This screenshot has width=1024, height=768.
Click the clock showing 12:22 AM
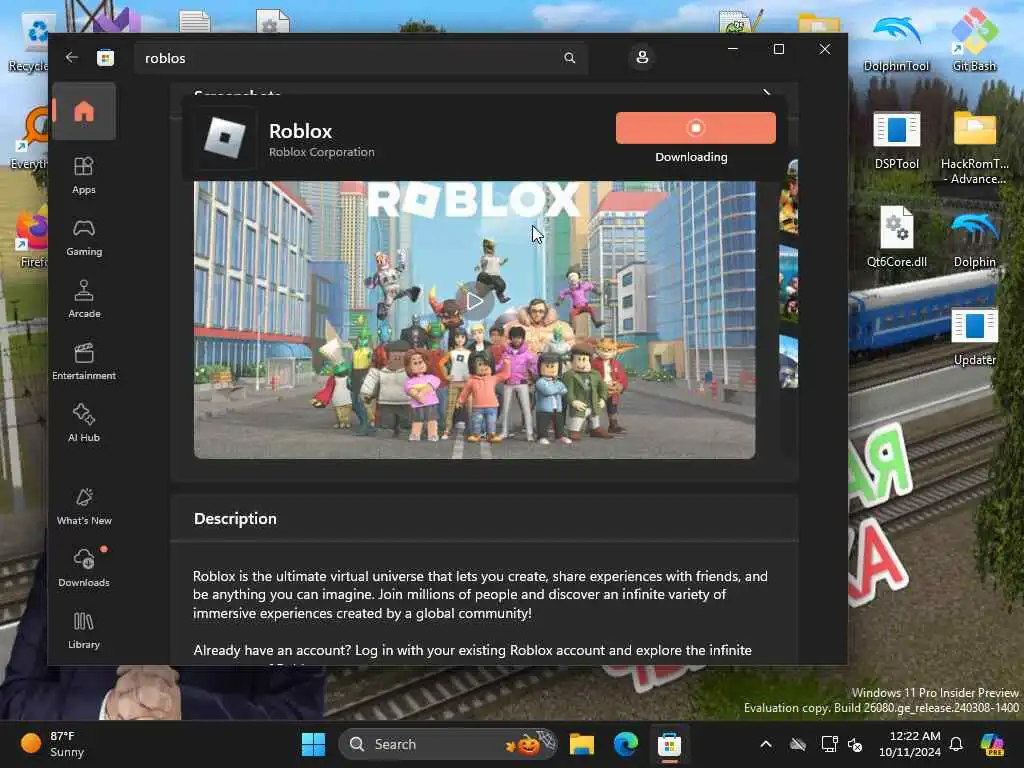tap(910, 744)
